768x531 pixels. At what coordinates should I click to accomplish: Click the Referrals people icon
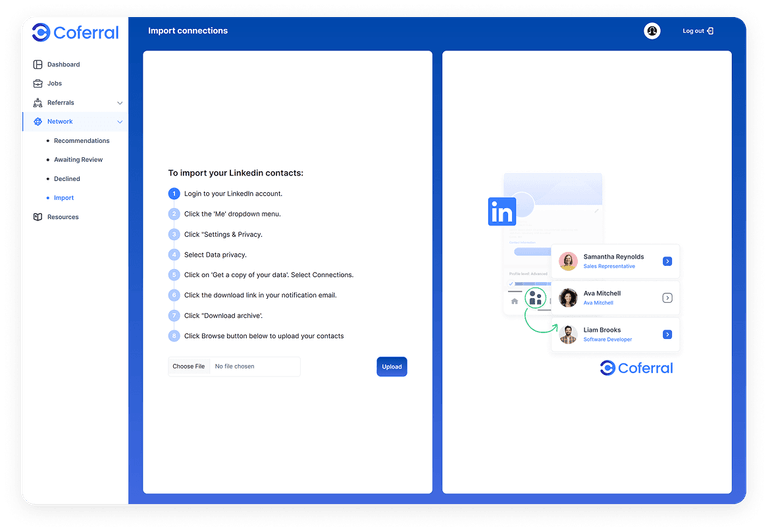pos(38,102)
